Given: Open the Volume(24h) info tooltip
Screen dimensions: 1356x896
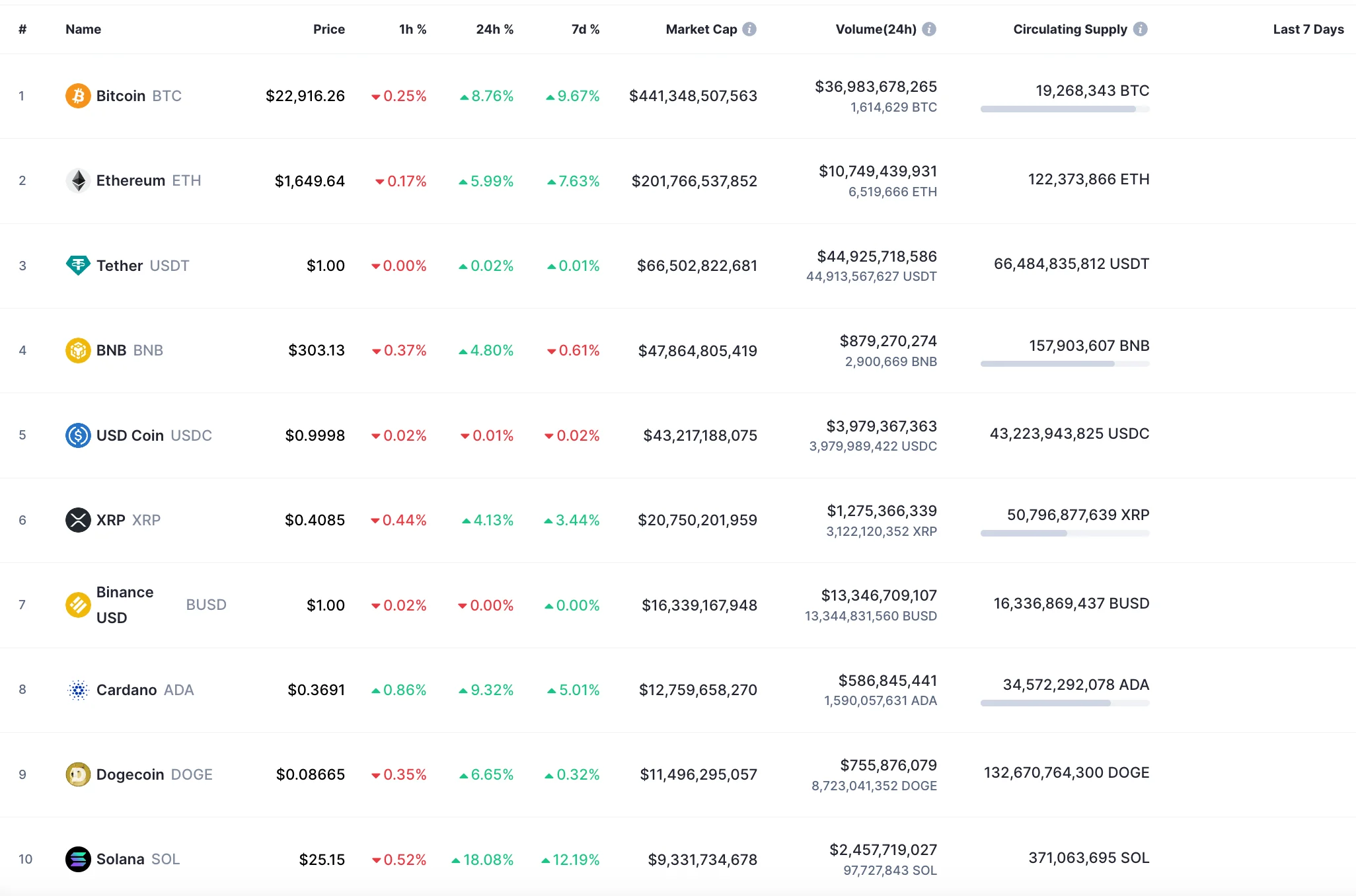Looking at the screenshot, I should point(928,28).
